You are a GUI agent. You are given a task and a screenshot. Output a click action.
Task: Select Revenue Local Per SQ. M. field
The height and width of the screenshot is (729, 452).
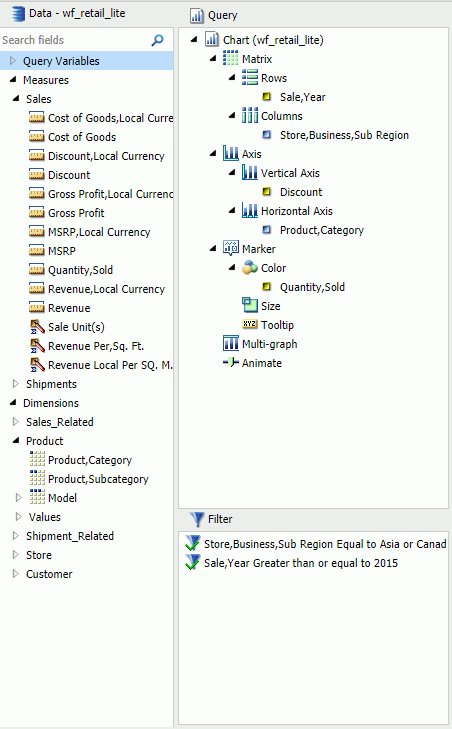[110, 365]
